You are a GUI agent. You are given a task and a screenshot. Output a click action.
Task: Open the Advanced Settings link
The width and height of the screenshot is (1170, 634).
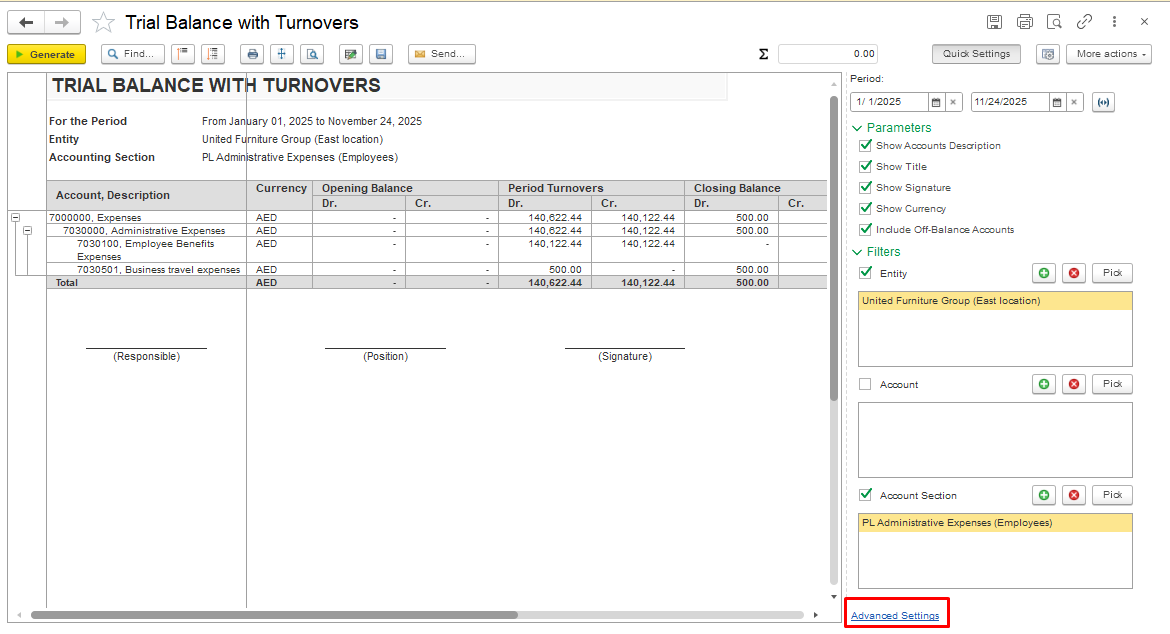point(895,616)
